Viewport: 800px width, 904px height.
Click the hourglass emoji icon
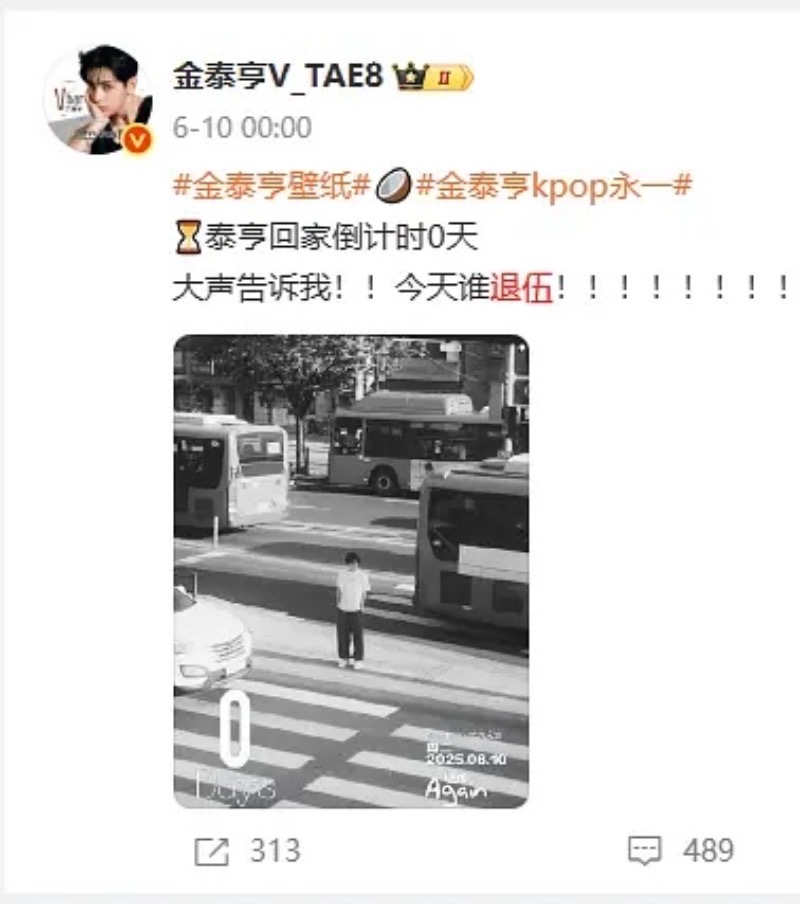pos(188,237)
